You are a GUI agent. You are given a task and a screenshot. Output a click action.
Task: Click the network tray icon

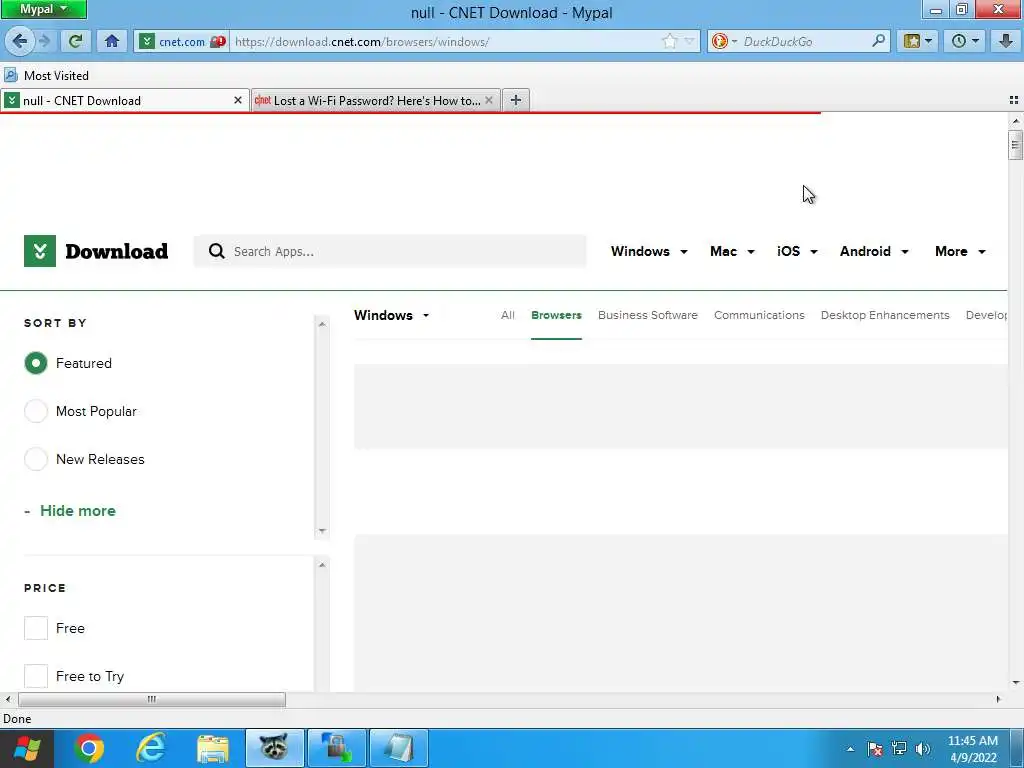tap(899, 749)
